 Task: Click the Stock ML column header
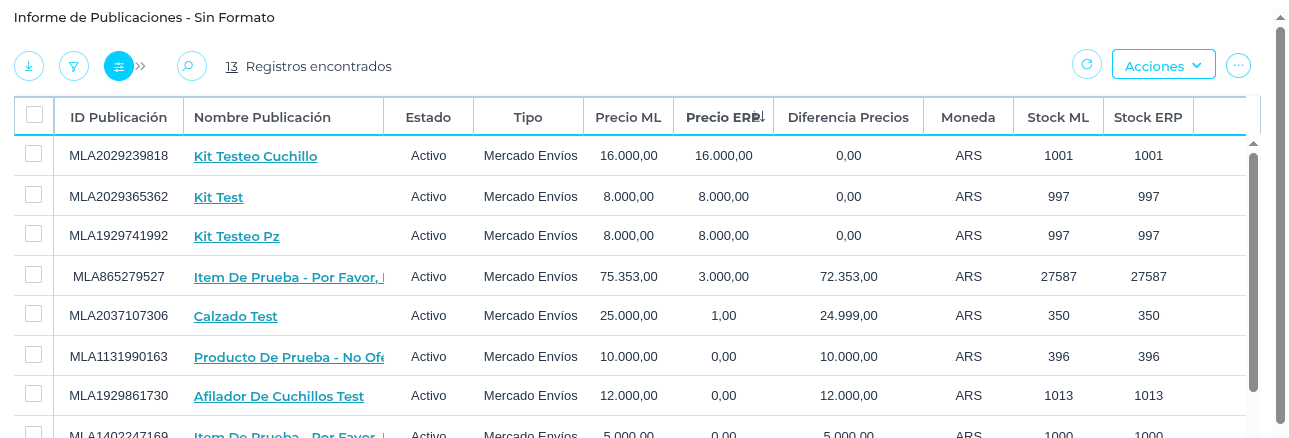(1058, 117)
